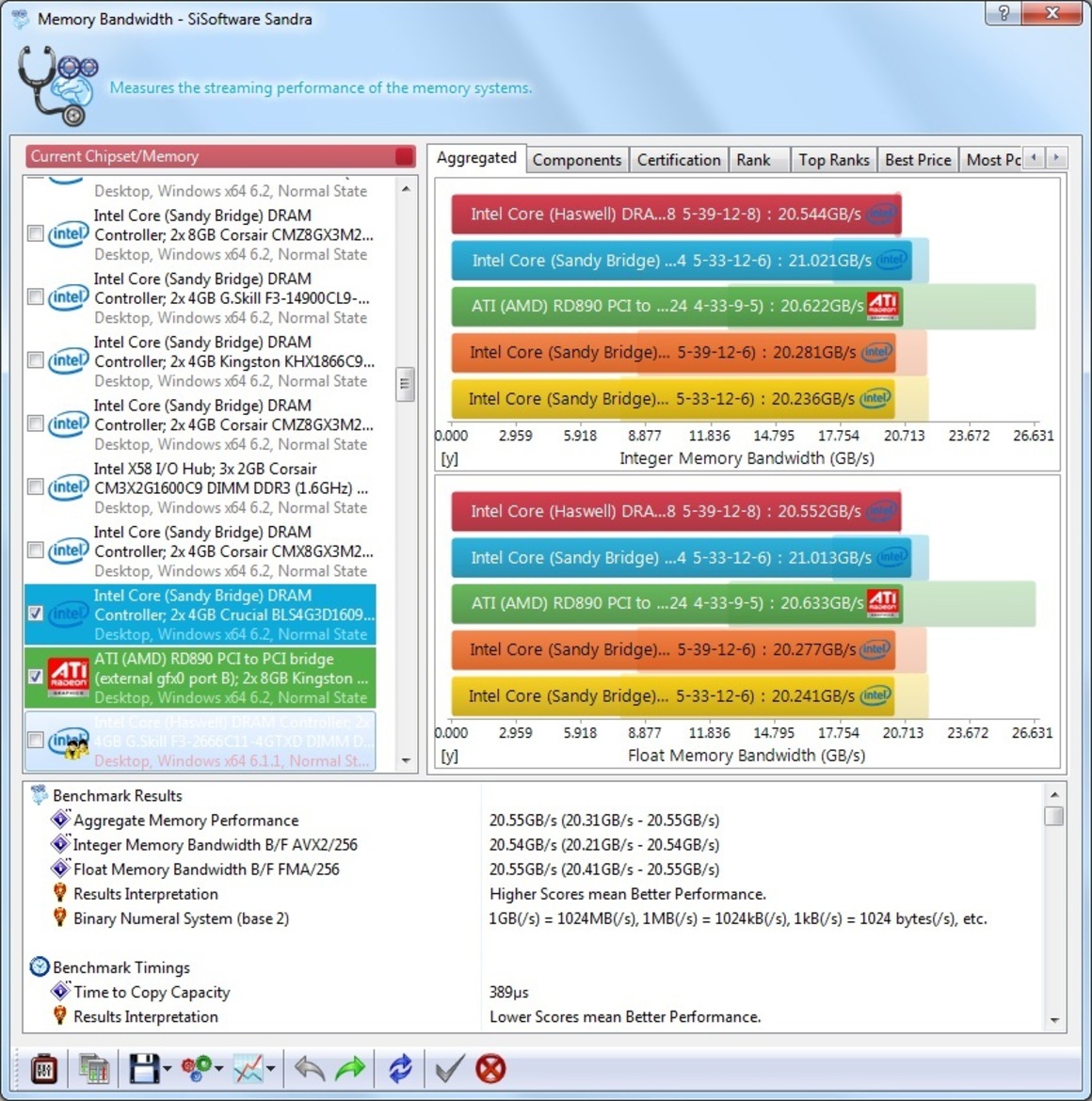
Task: Click the grey checkmark OK icon
Action: 449,1069
